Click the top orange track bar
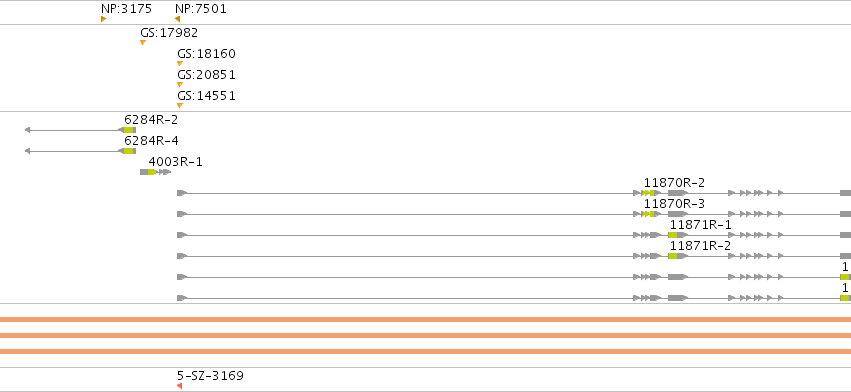 pyautogui.click(x=426, y=320)
